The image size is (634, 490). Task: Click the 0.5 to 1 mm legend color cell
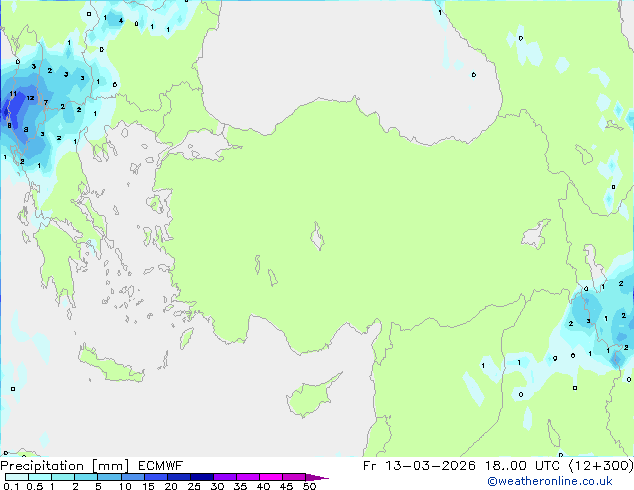pos(40,477)
